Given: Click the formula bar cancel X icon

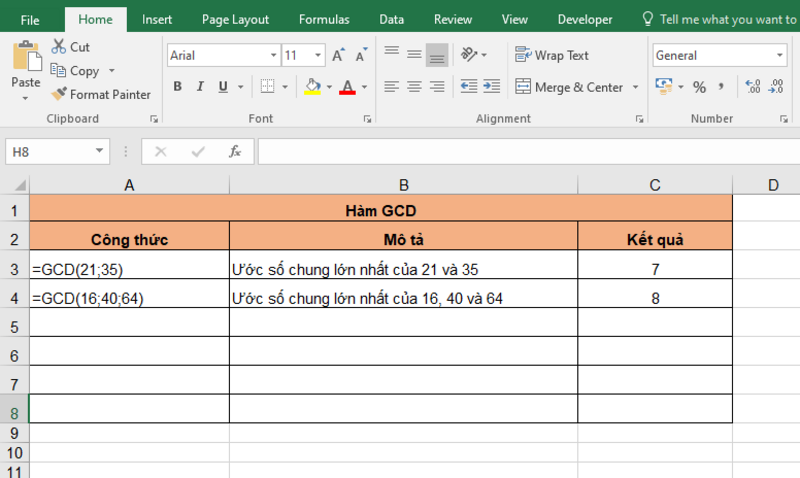Looking at the screenshot, I should [x=161, y=152].
